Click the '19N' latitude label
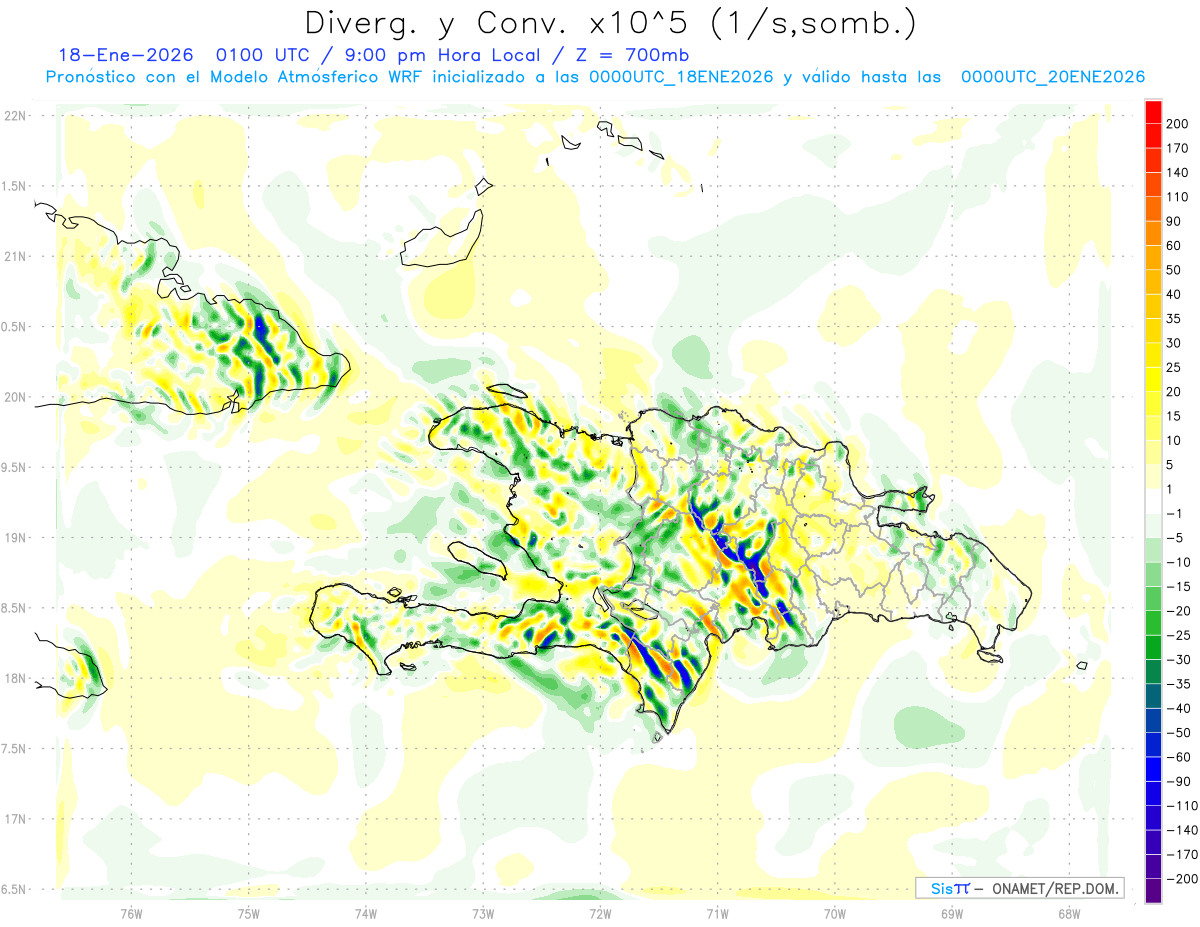This screenshot has width=1200, height=927. pyautogui.click(x=15, y=538)
